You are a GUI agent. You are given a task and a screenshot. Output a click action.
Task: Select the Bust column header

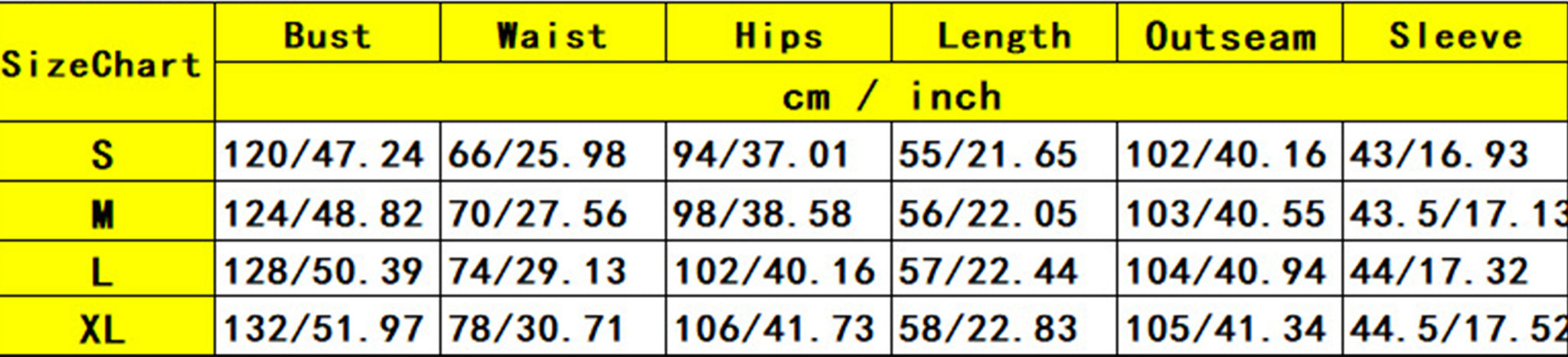point(328,35)
